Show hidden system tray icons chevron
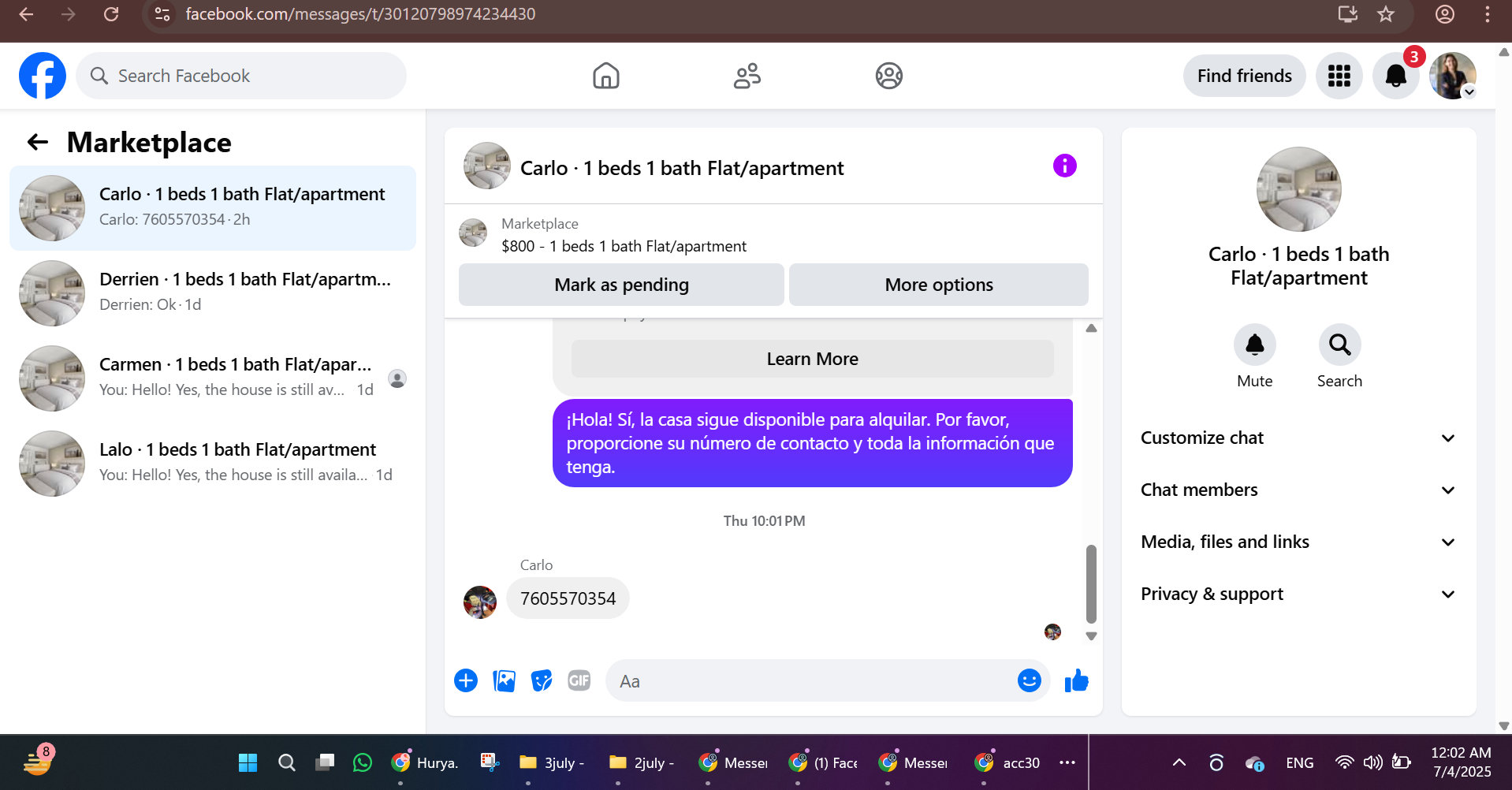Viewport: 1512px width, 790px height. pyautogui.click(x=1179, y=762)
